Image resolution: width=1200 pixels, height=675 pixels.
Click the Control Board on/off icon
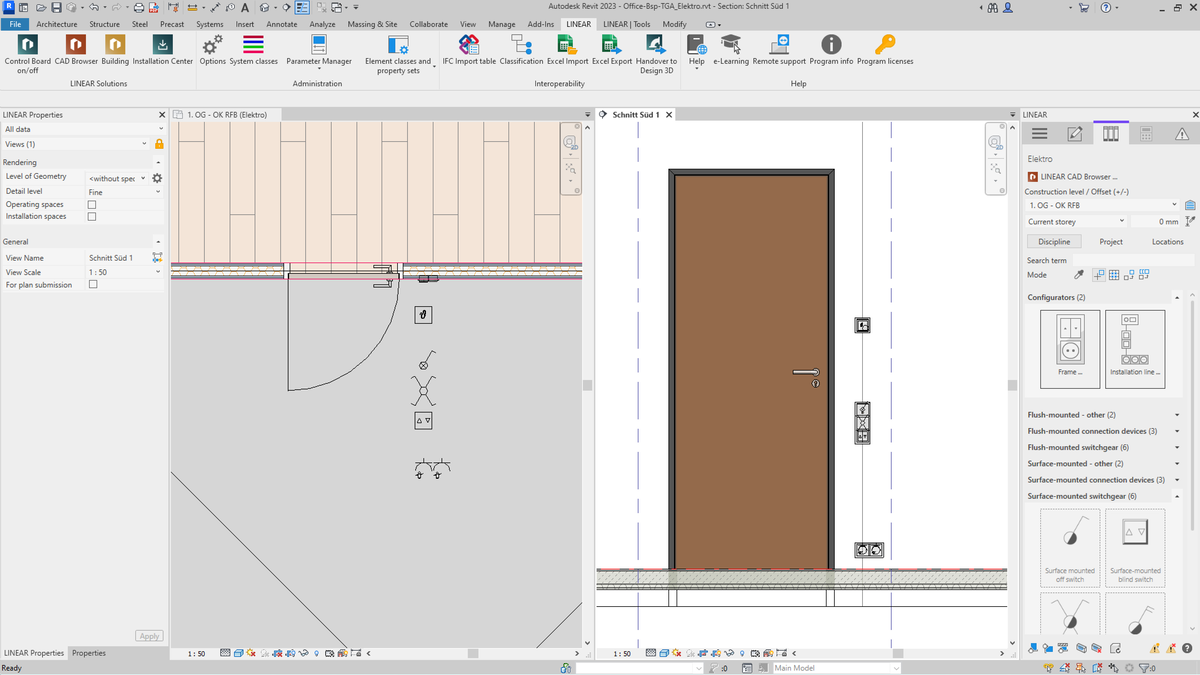point(27,45)
